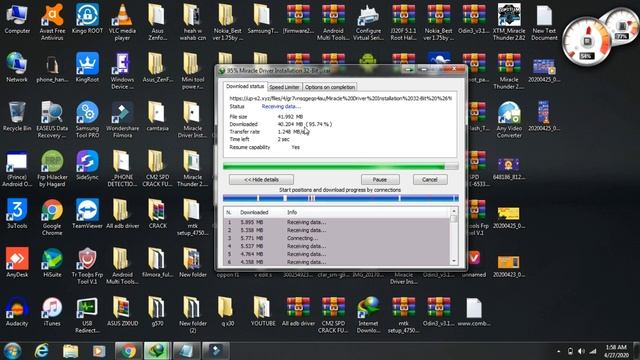Launch Google Chrome desktop shortcut
The height and width of the screenshot is (360, 640).
click(x=52, y=217)
